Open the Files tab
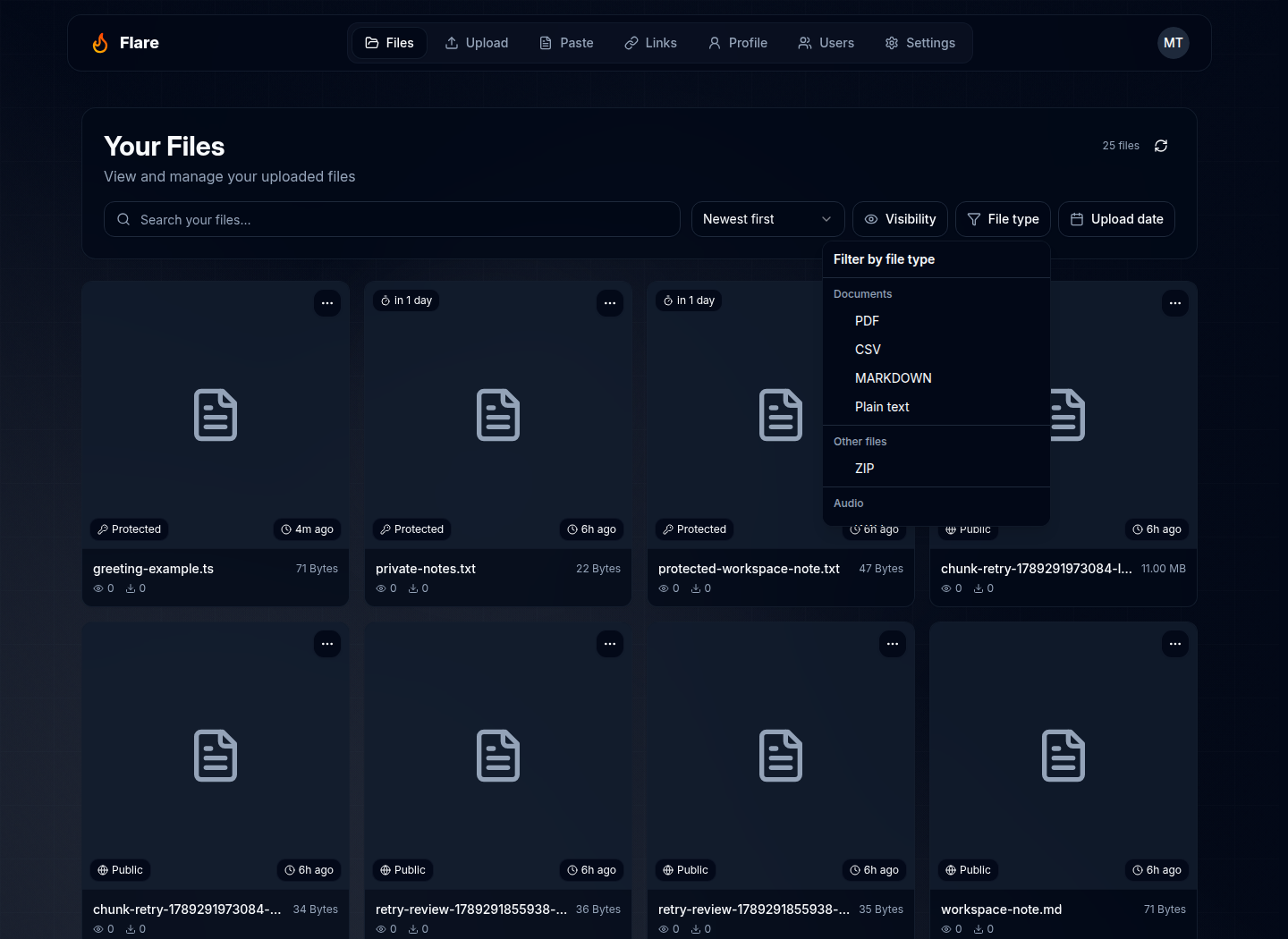The width and height of the screenshot is (1288, 939). [389, 43]
